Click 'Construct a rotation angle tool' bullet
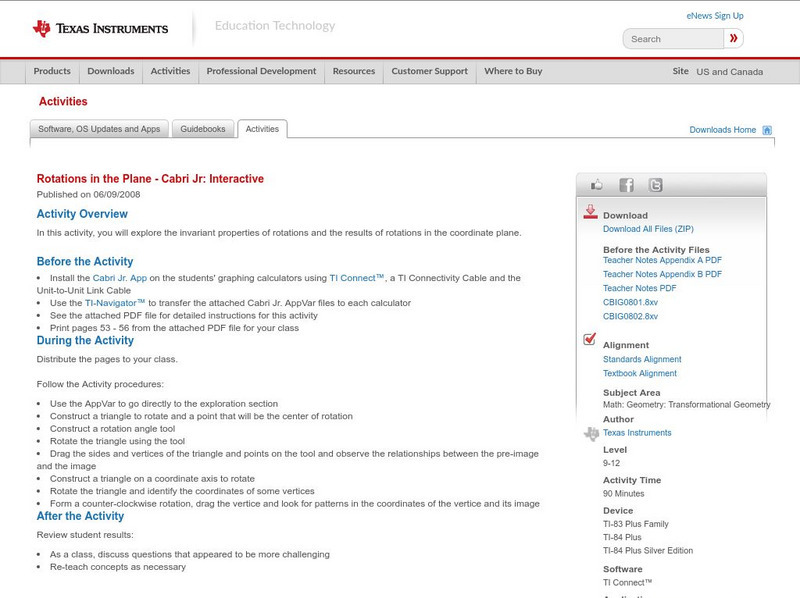The height and width of the screenshot is (598, 800). pos(112,429)
